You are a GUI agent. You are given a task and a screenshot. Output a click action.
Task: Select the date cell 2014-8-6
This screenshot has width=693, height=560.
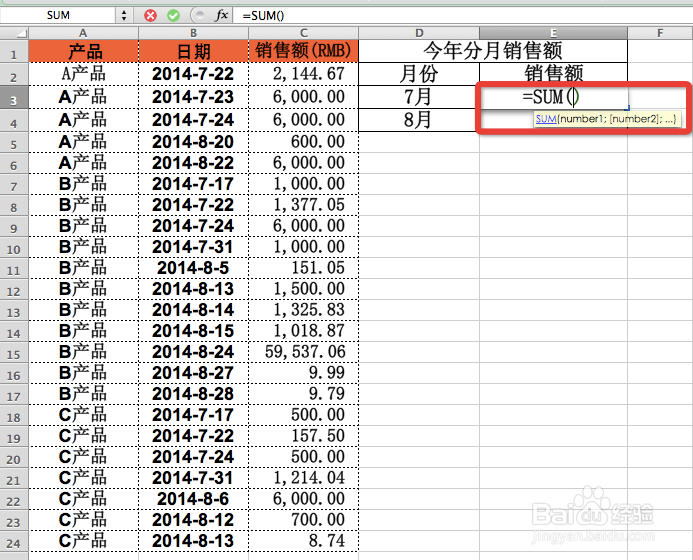(x=194, y=499)
